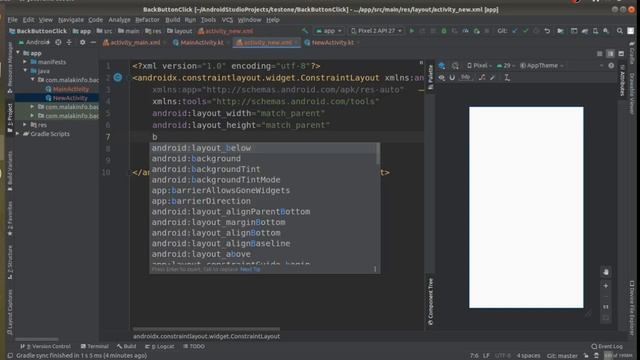Click the gutter icon on line 2
640x360 pixels.
pyautogui.click(x=118, y=78)
